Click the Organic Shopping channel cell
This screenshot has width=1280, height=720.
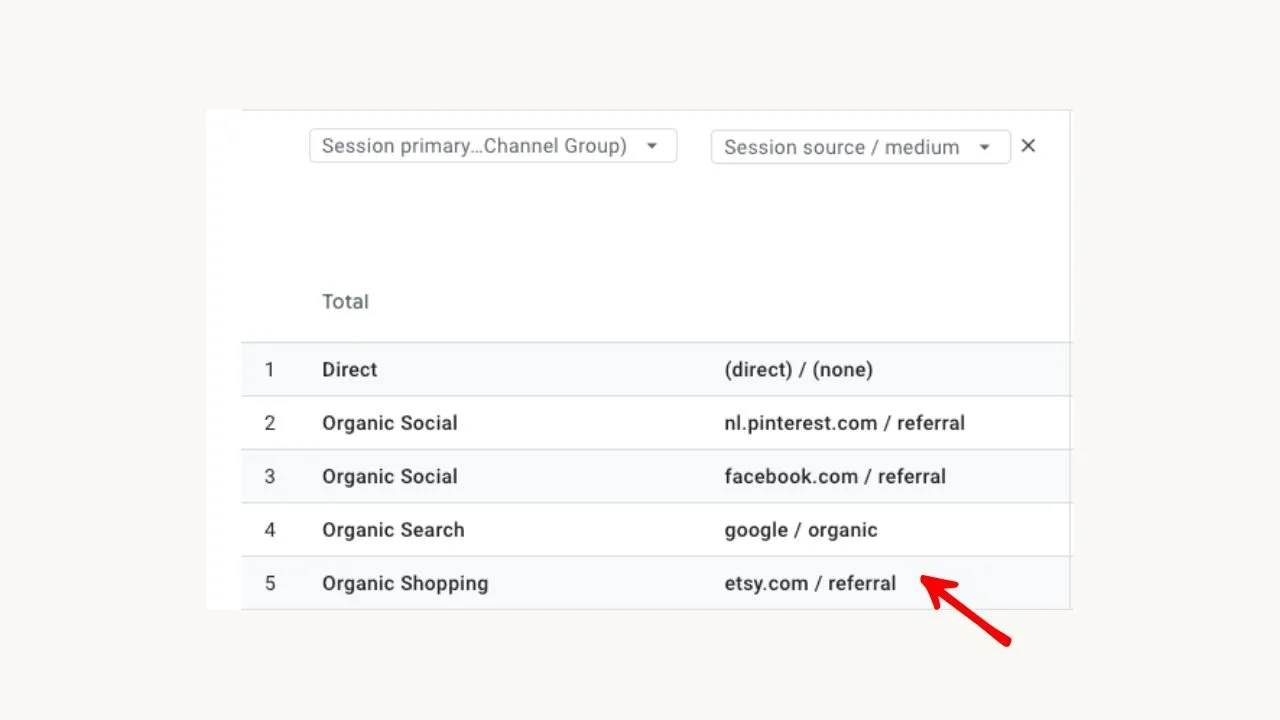coord(405,584)
